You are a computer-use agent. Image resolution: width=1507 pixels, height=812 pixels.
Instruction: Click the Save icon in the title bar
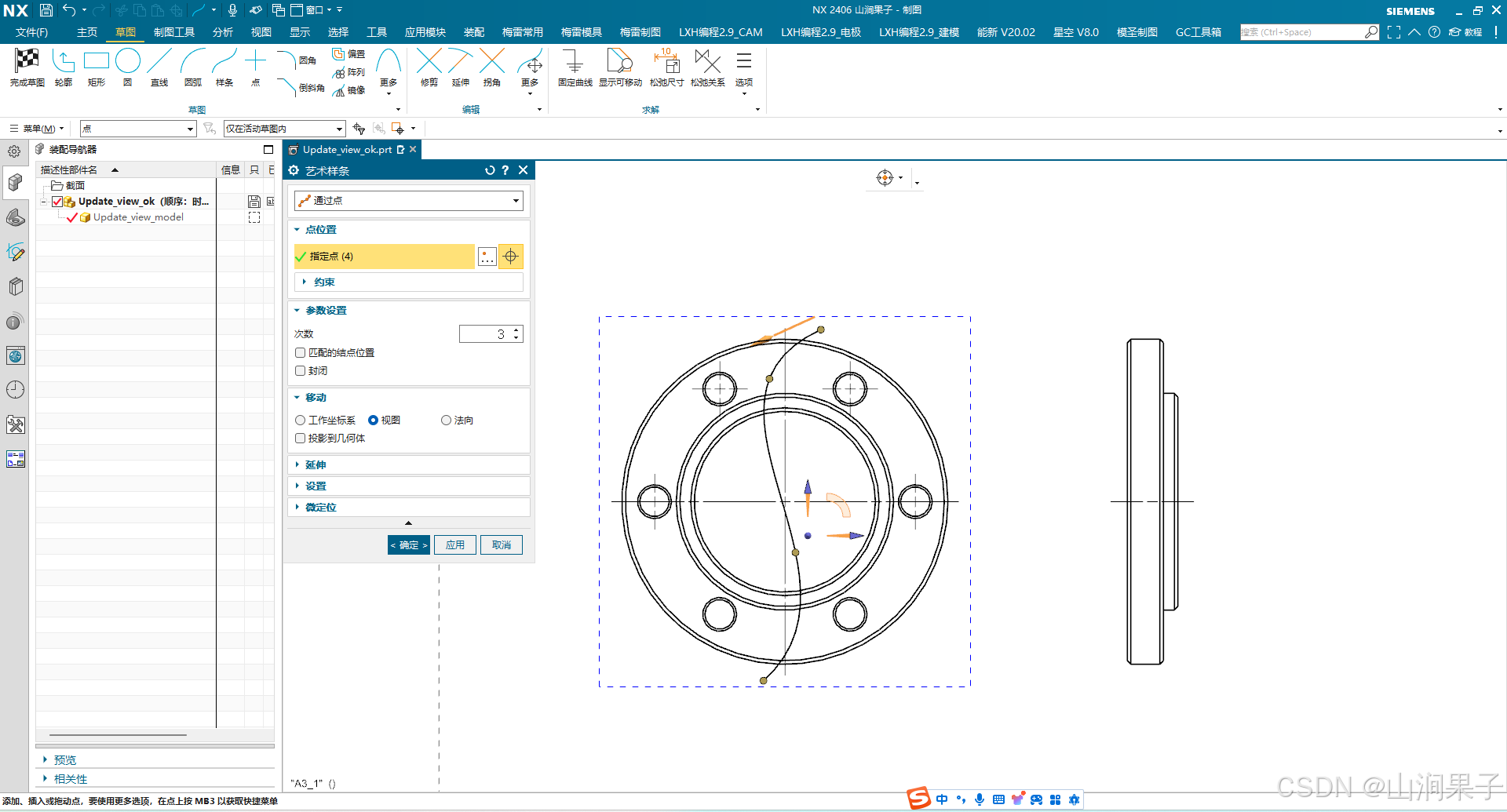46,10
